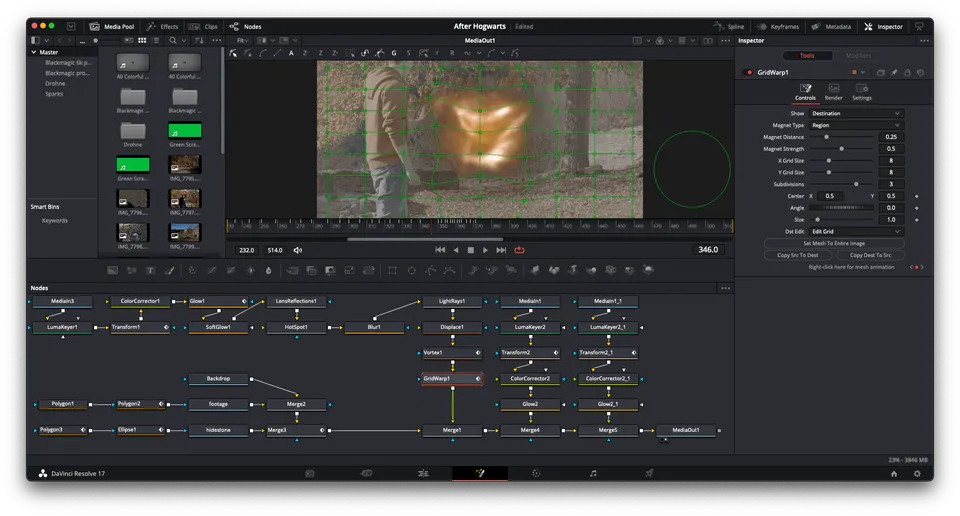This screenshot has height=516, width=960.
Task: Click the Center X value field
Action: [x=830, y=196]
